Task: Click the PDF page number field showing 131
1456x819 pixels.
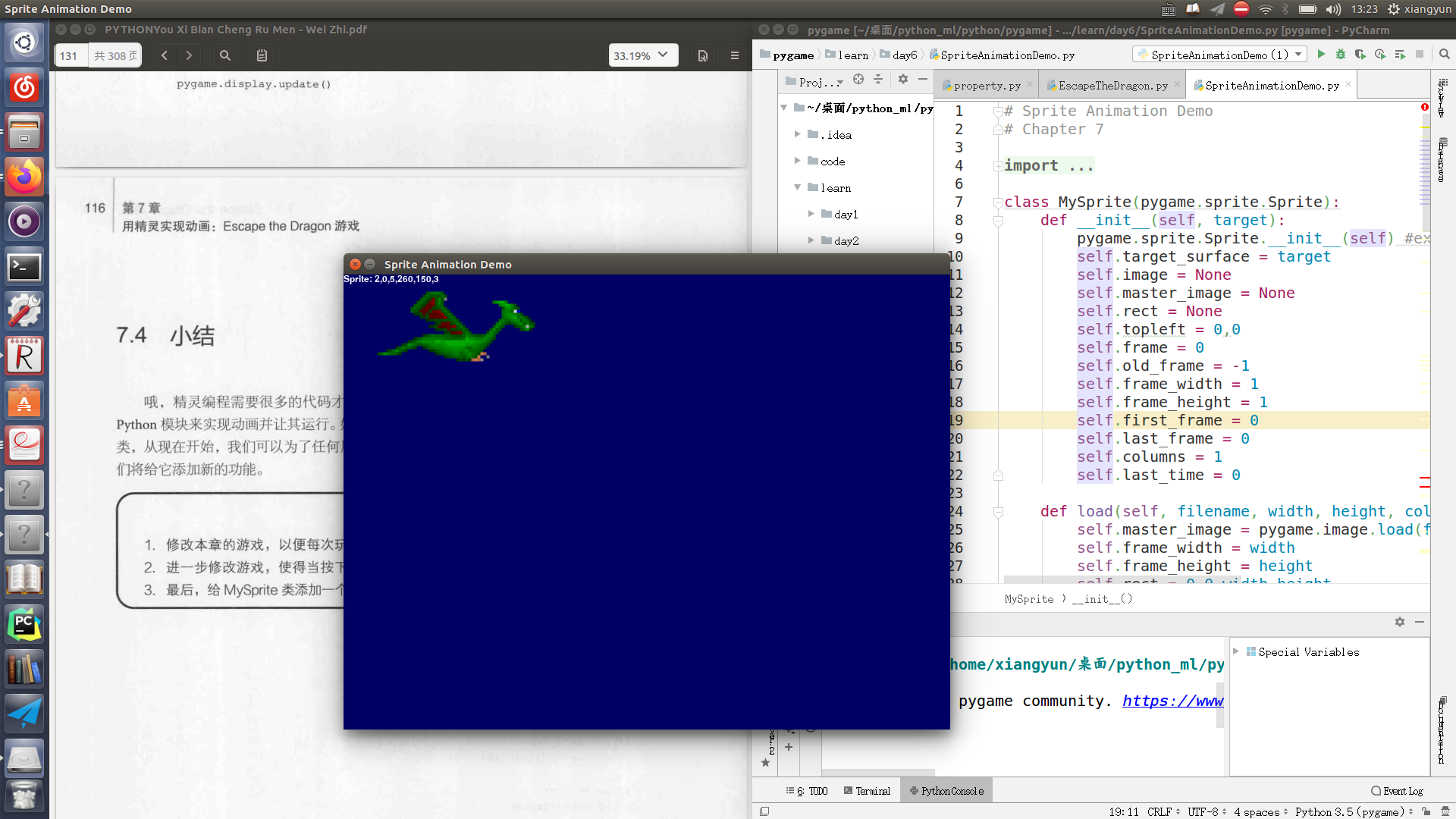Action: [x=70, y=55]
